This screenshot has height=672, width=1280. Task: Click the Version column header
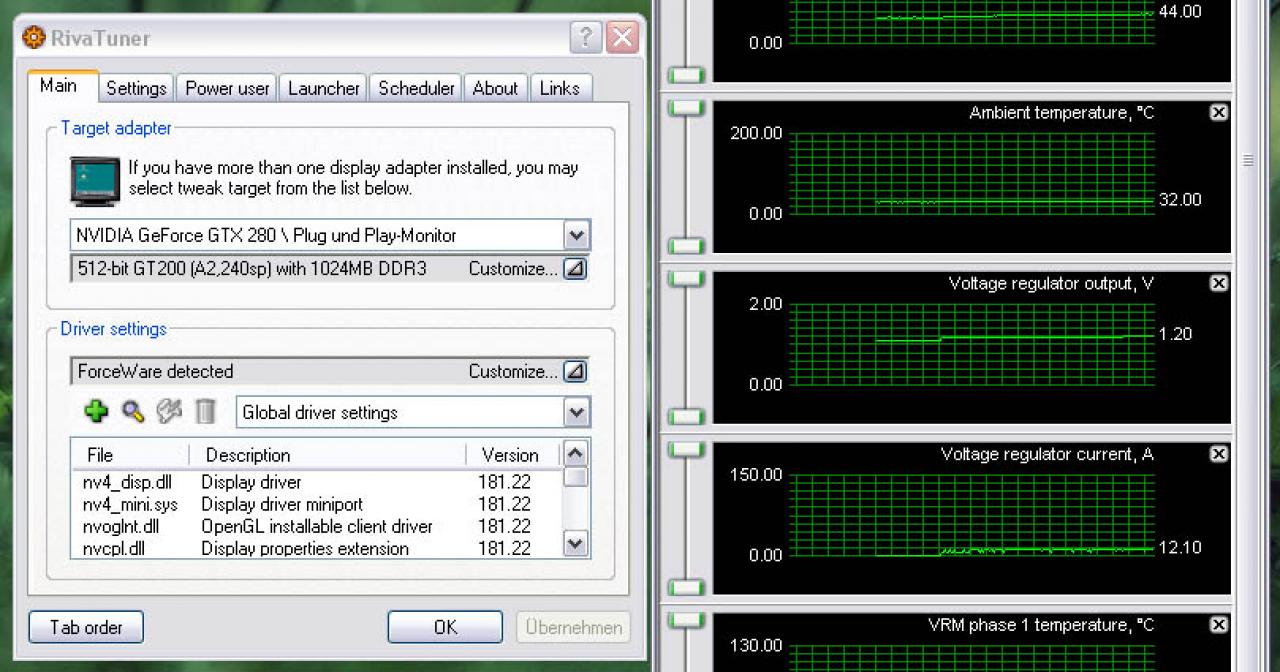pyautogui.click(x=514, y=455)
